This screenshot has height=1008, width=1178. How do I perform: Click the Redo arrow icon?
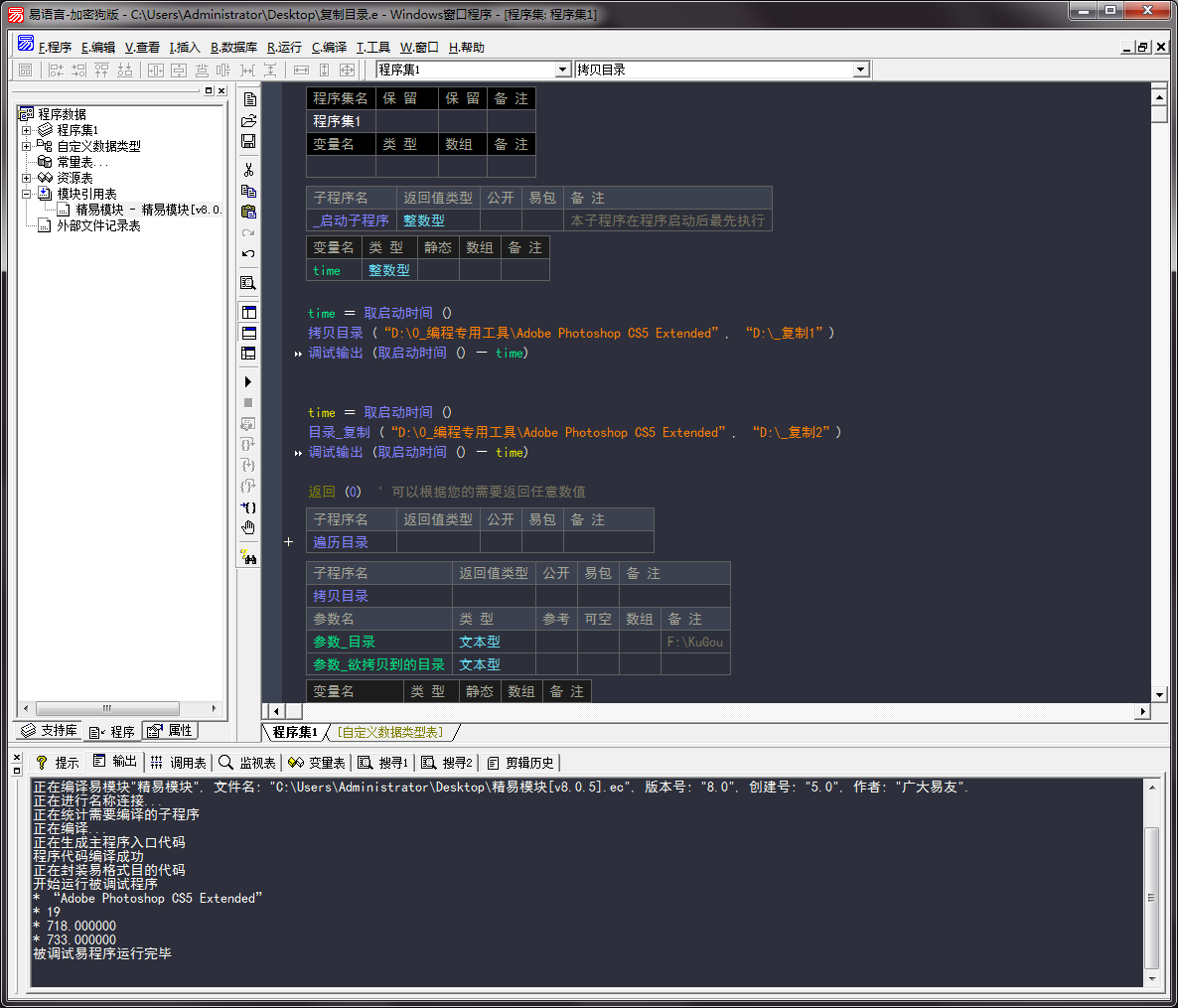tap(248, 232)
